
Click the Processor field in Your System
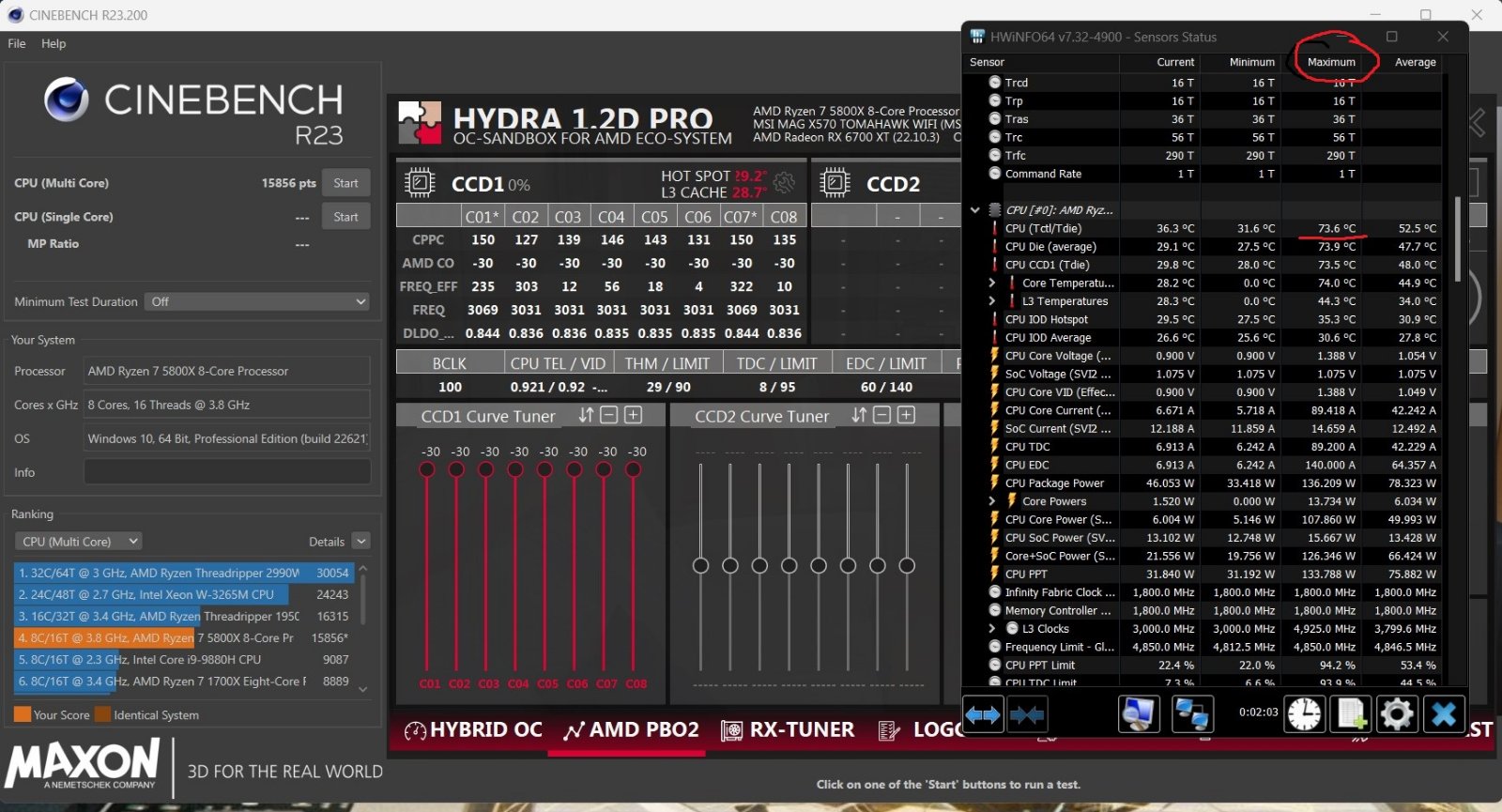tap(227, 371)
